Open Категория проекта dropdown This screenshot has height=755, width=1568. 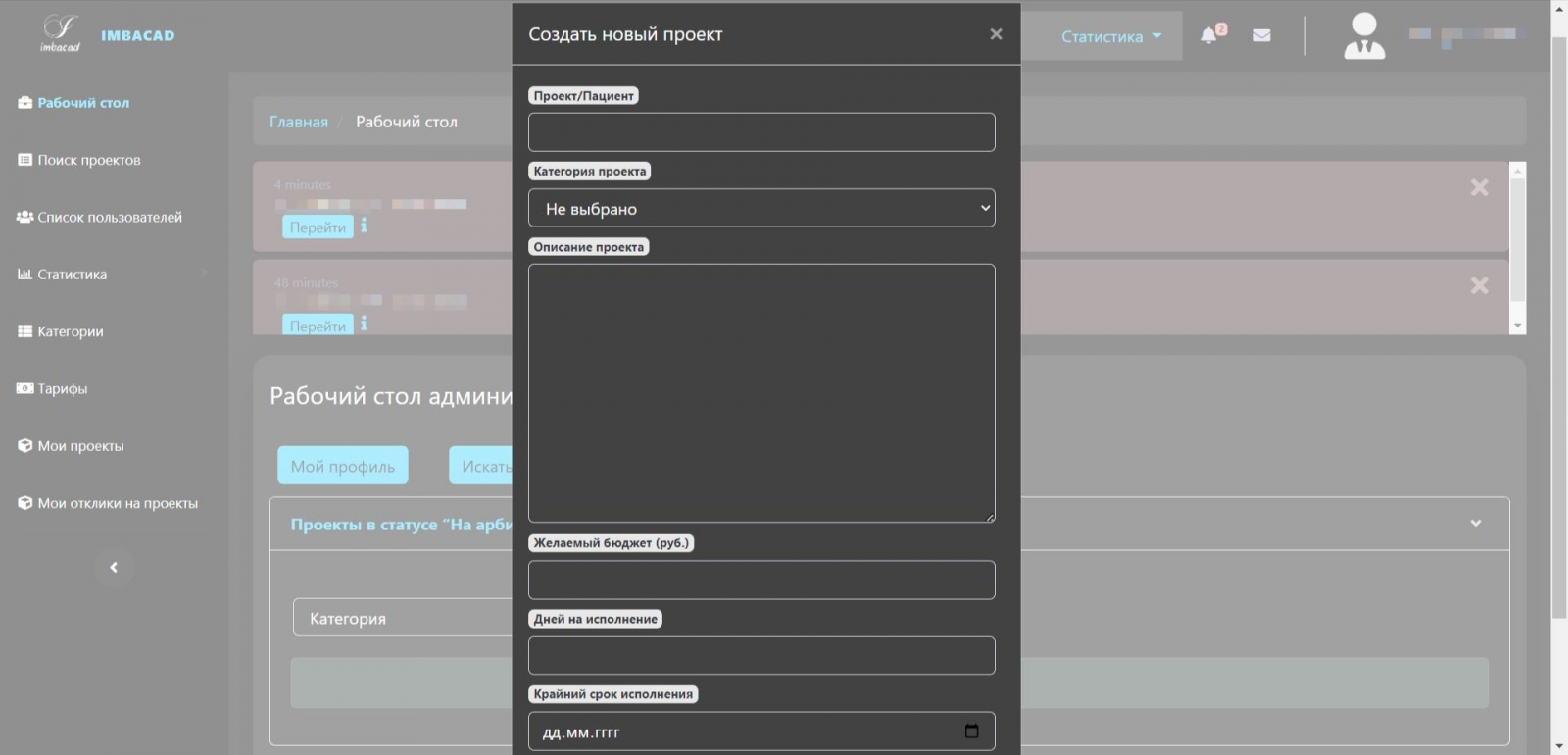(x=761, y=209)
